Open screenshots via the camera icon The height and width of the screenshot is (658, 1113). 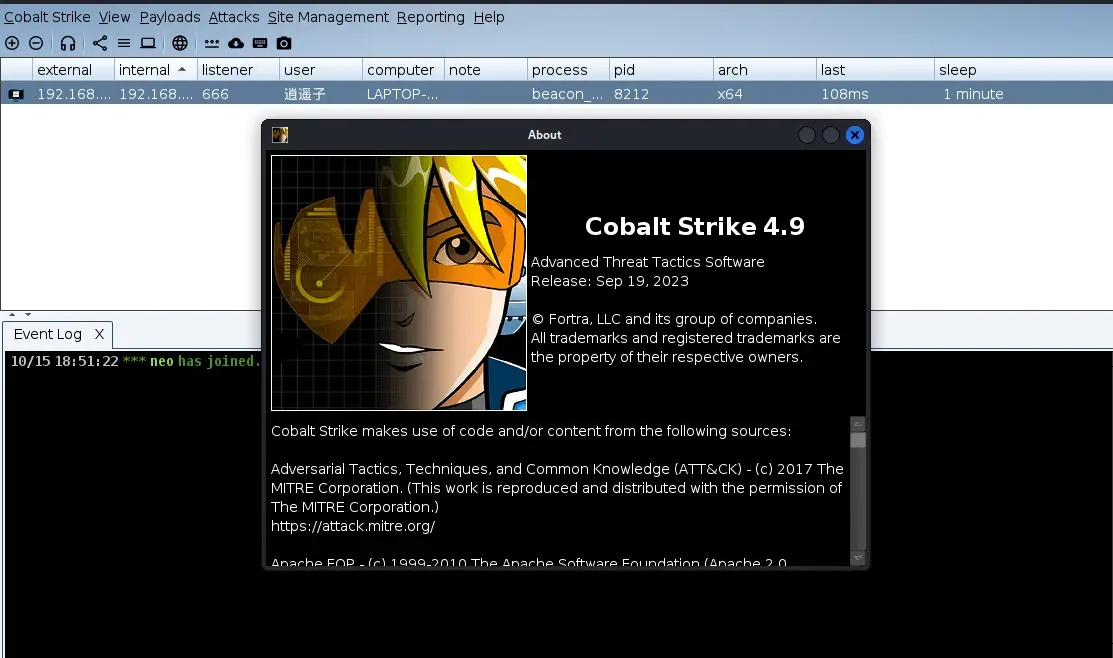(284, 43)
